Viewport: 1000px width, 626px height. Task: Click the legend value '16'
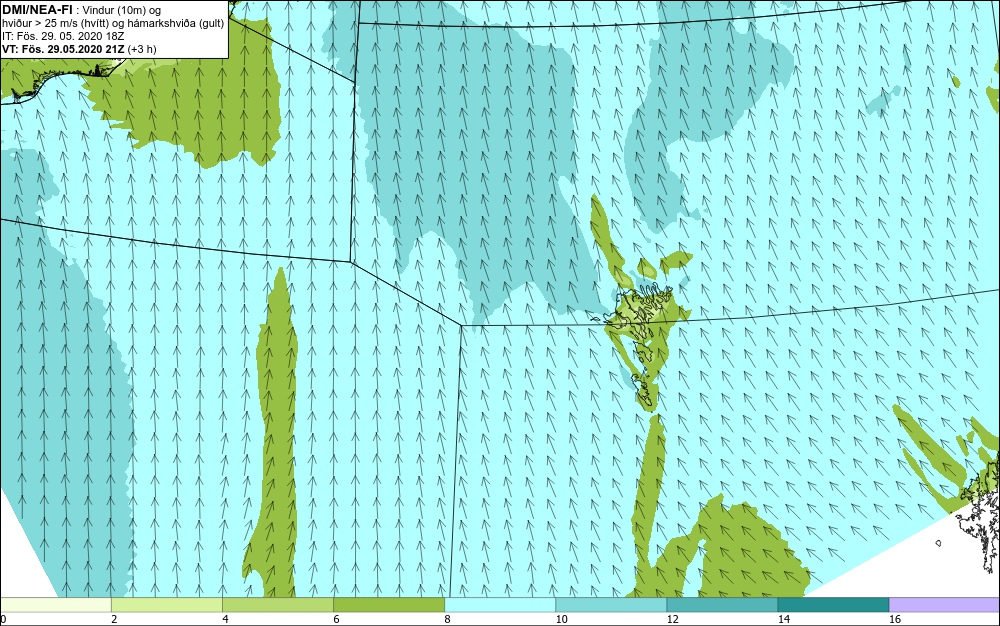[x=895, y=619]
